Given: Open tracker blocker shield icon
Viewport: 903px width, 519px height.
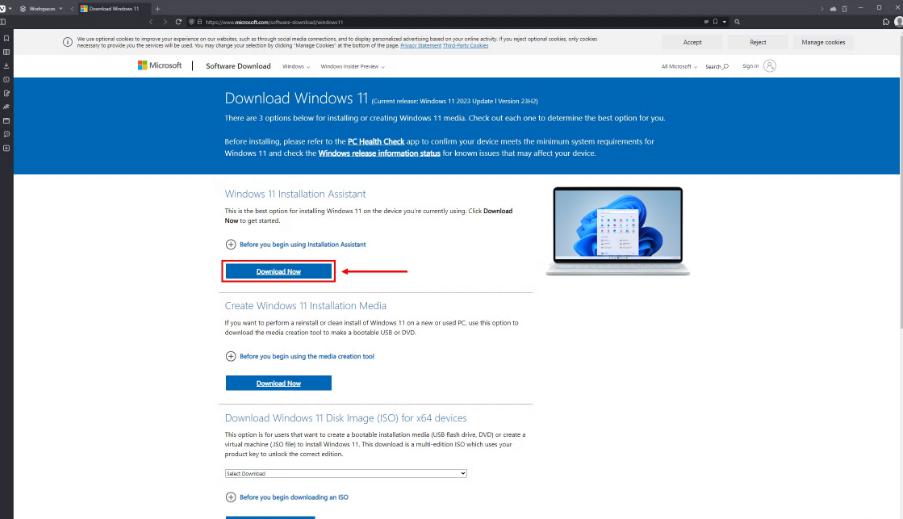Looking at the screenshot, I should (192, 22).
